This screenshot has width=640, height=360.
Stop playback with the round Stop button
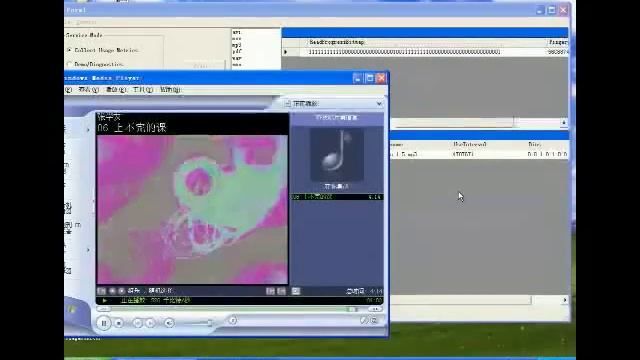click(119, 323)
